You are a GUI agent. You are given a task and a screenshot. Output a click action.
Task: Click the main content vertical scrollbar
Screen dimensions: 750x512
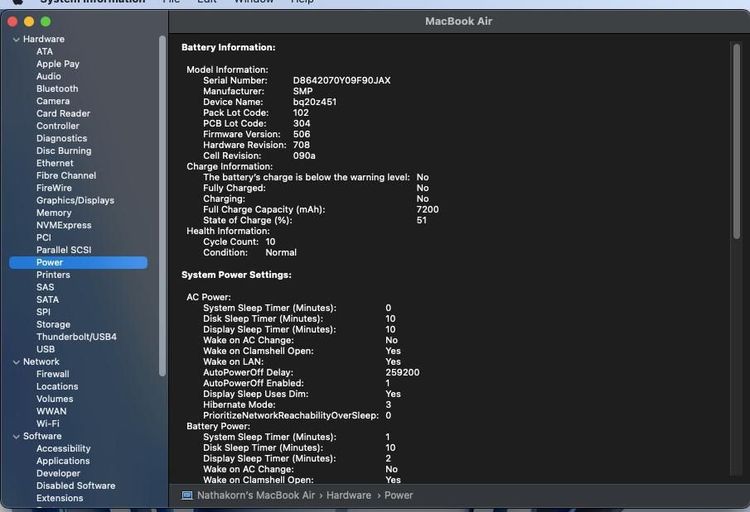pos(737,140)
